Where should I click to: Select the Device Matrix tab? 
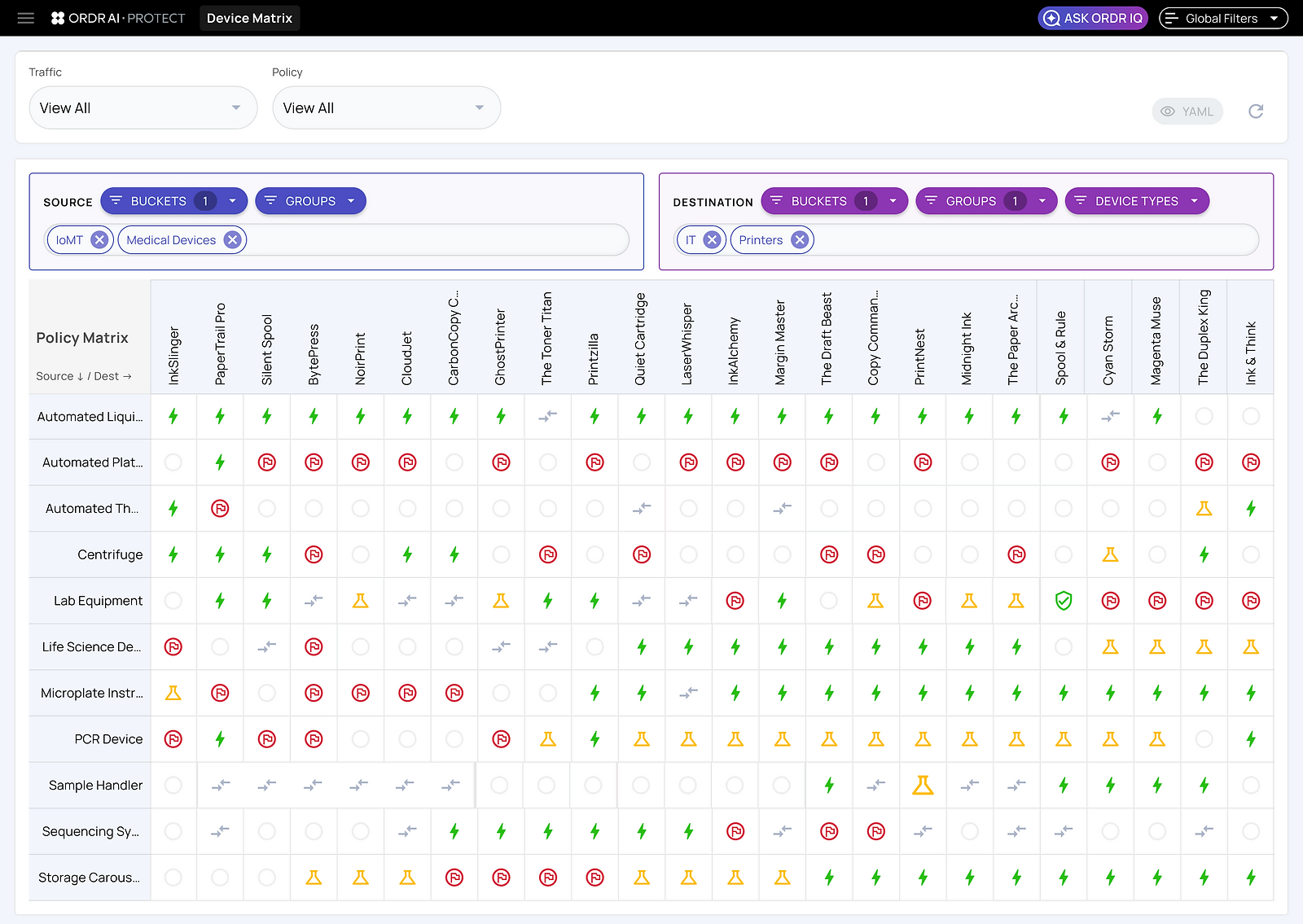point(249,18)
